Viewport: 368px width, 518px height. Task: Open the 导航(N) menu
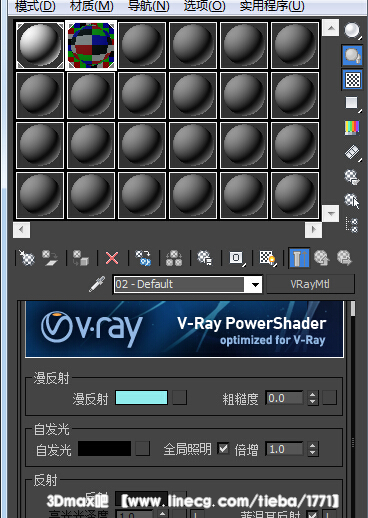click(x=149, y=6)
